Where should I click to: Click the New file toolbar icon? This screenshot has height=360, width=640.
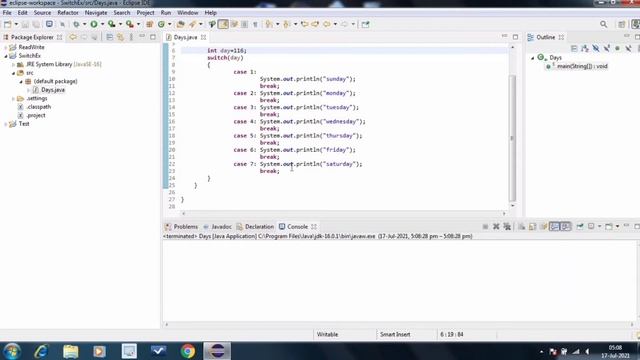click(7, 24)
